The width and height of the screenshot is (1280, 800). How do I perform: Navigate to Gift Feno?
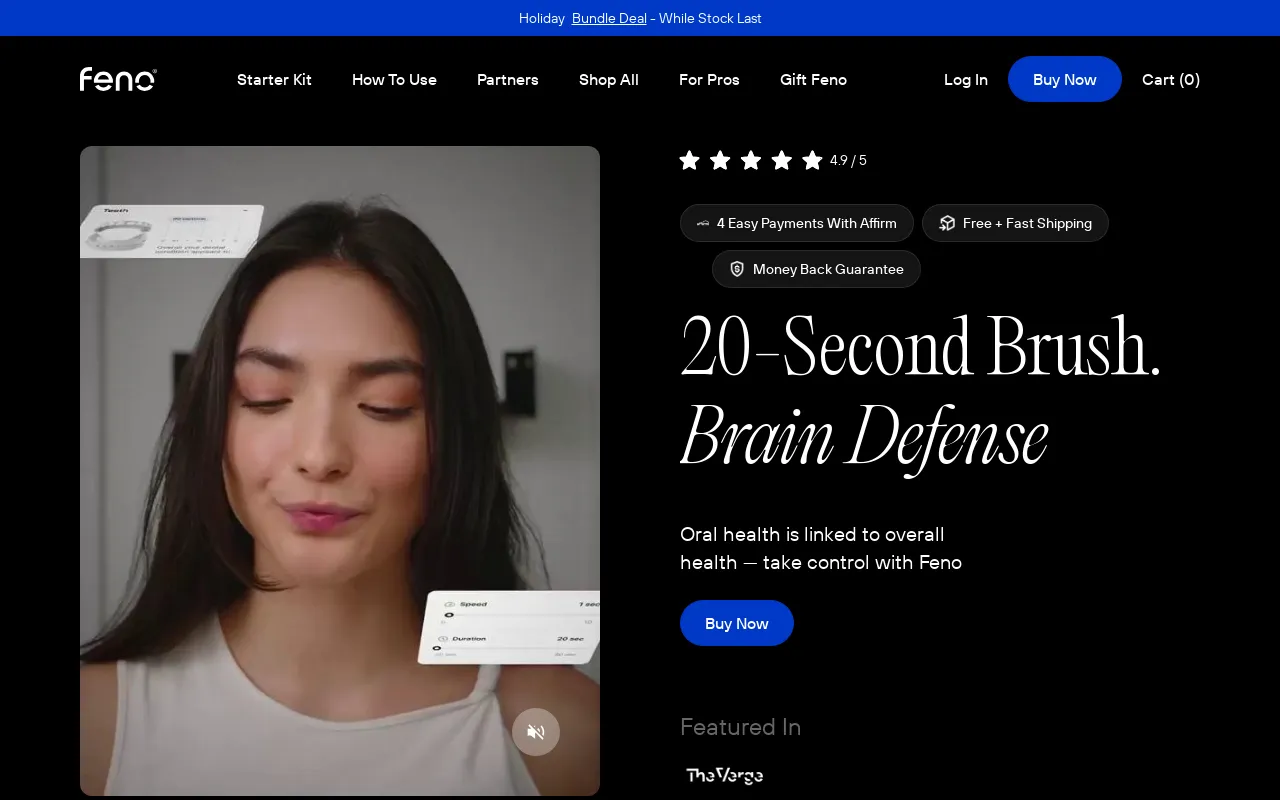click(x=813, y=79)
